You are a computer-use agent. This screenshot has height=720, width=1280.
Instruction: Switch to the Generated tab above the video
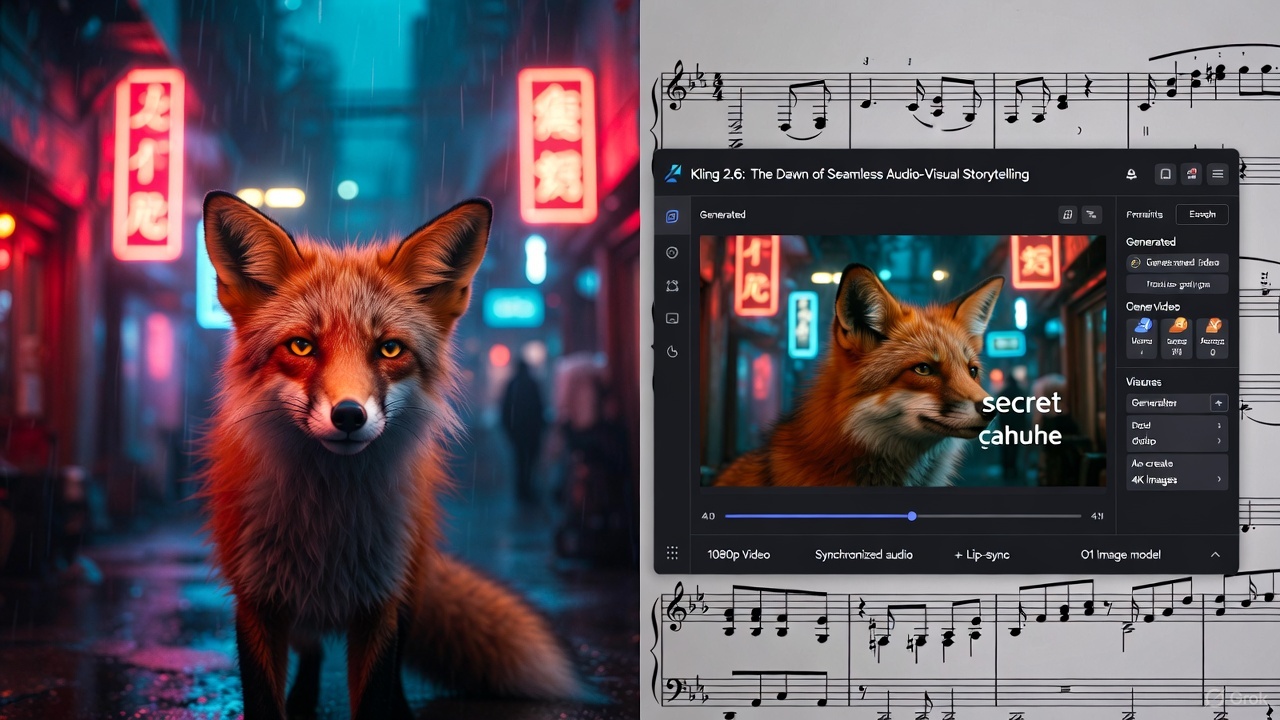pos(722,214)
